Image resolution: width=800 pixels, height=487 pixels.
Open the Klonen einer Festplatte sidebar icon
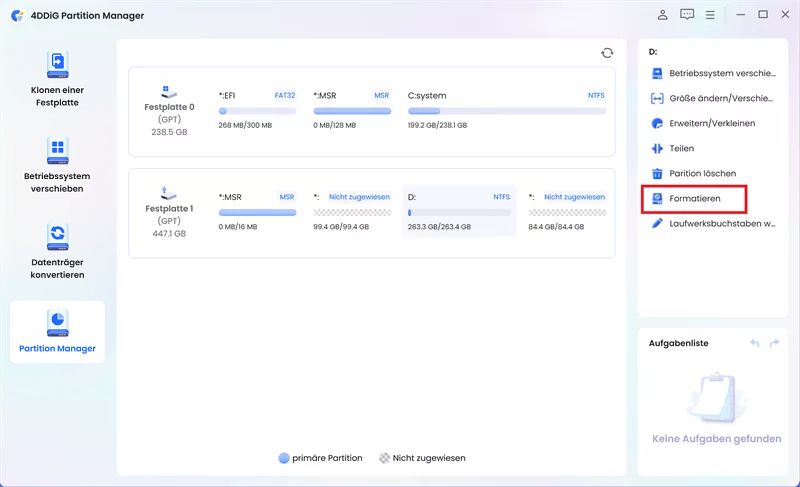click(x=58, y=64)
